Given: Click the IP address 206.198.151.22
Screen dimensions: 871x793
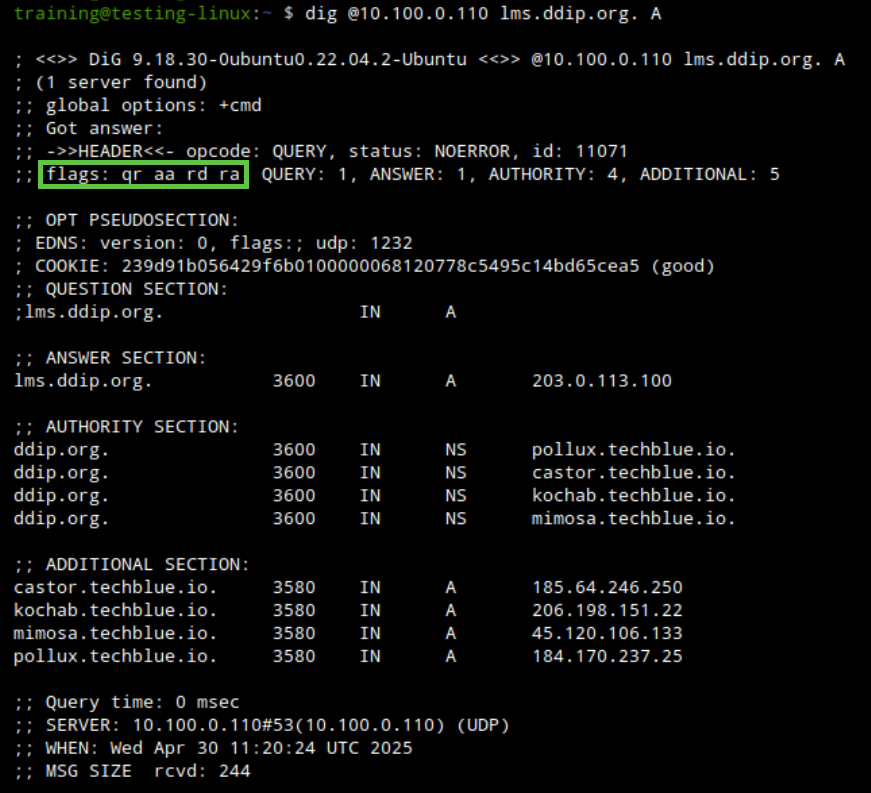Looking at the screenshot, I should (x=606, y=611).
